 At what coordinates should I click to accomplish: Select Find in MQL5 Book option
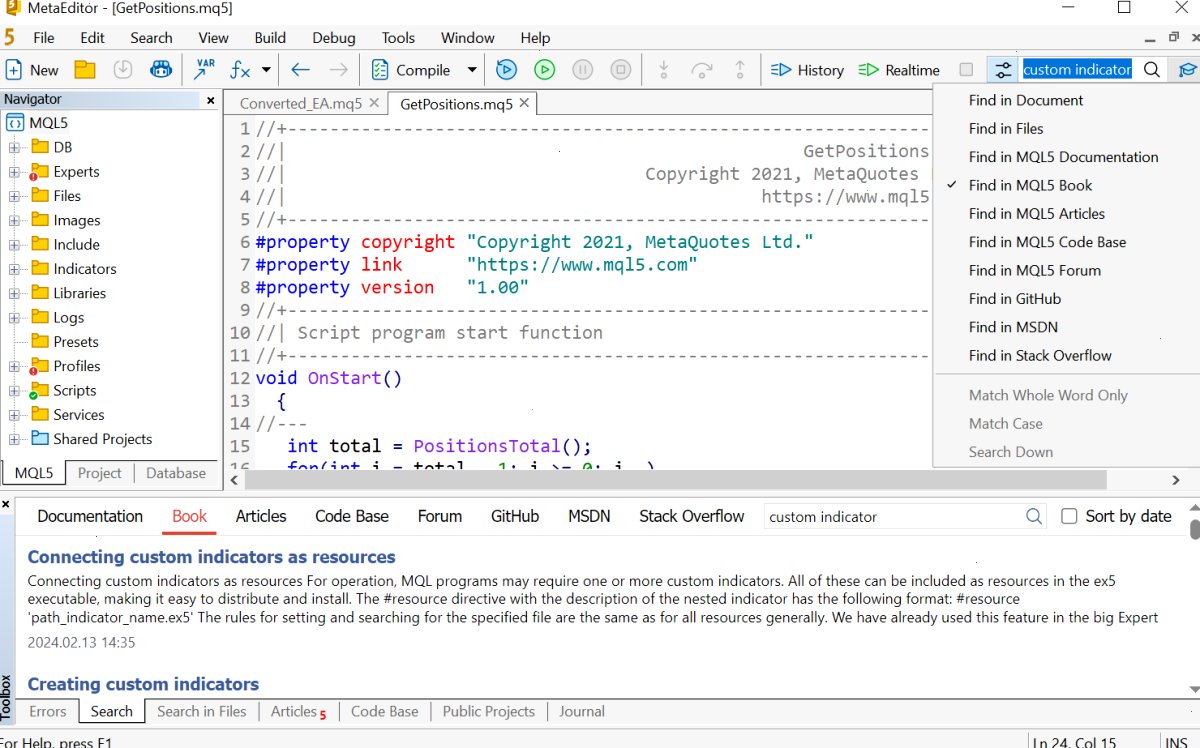1030,185
